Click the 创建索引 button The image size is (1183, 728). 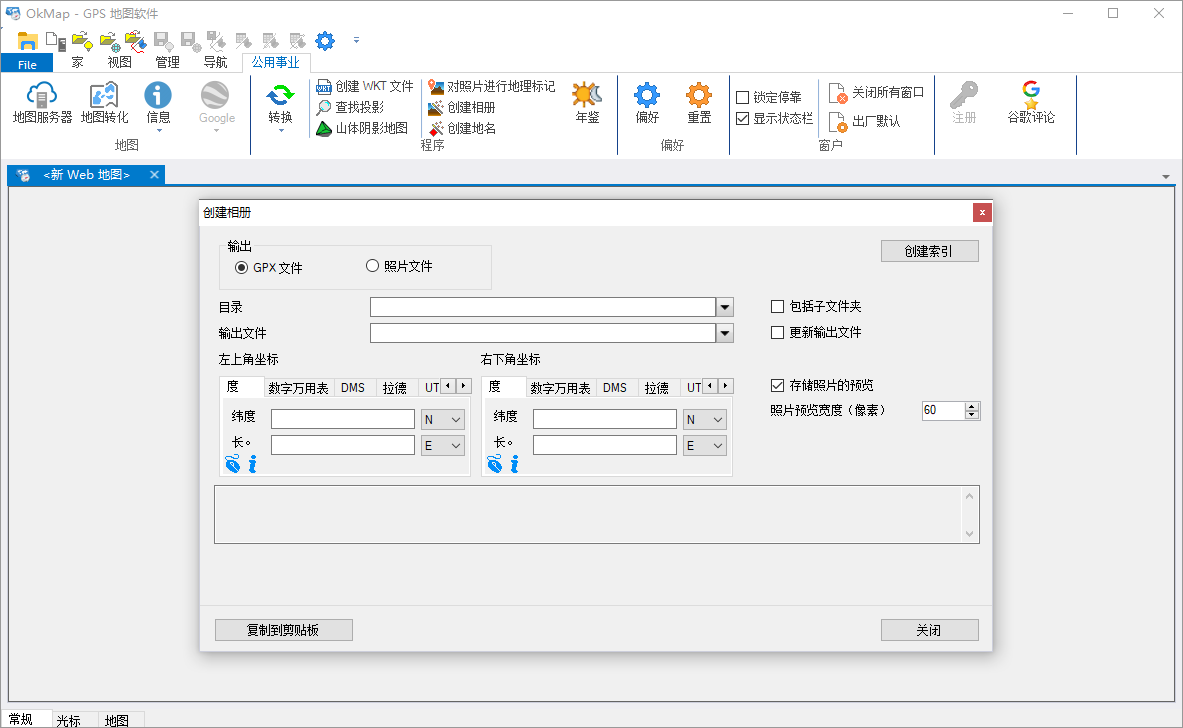tap(929, 250)
